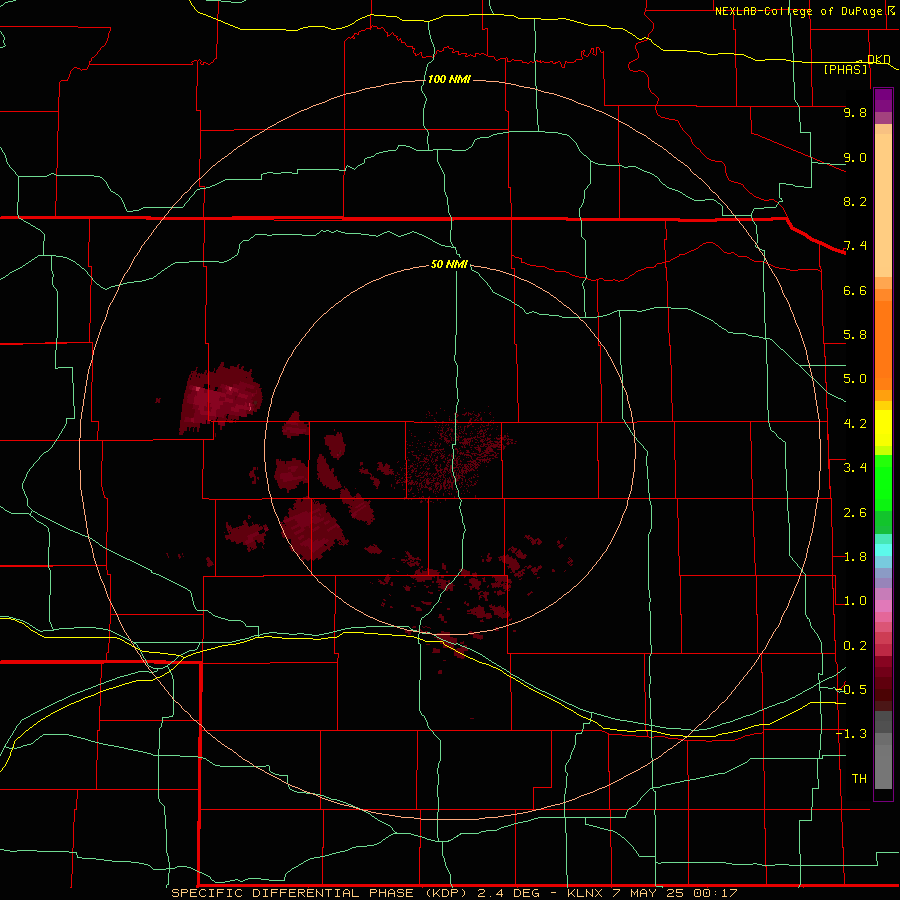The image size is (900, 900).
Task: Click the 7.4 value on the color scale
Action: point(855,246)
